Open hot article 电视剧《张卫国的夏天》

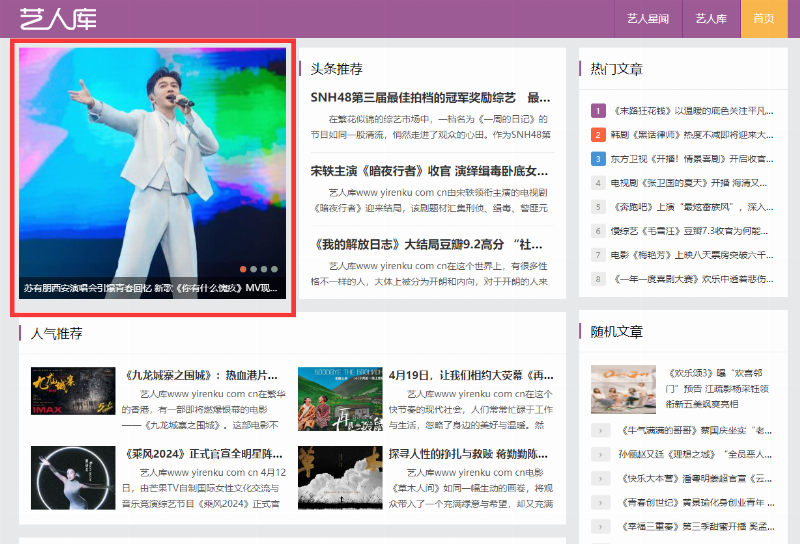click(x=689, y=183)
